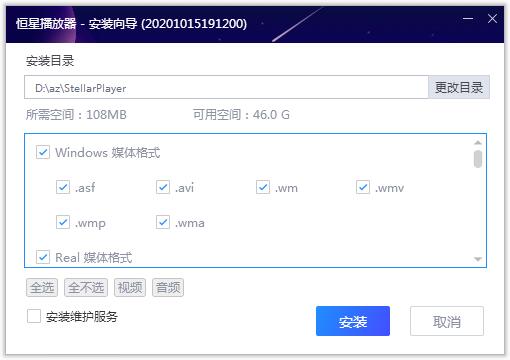Image resolution: width=510 pixels, height=360 pixels.
Task: Click the format list scroll up arrow
Action: pyautogui.click(x=478, y=143)
